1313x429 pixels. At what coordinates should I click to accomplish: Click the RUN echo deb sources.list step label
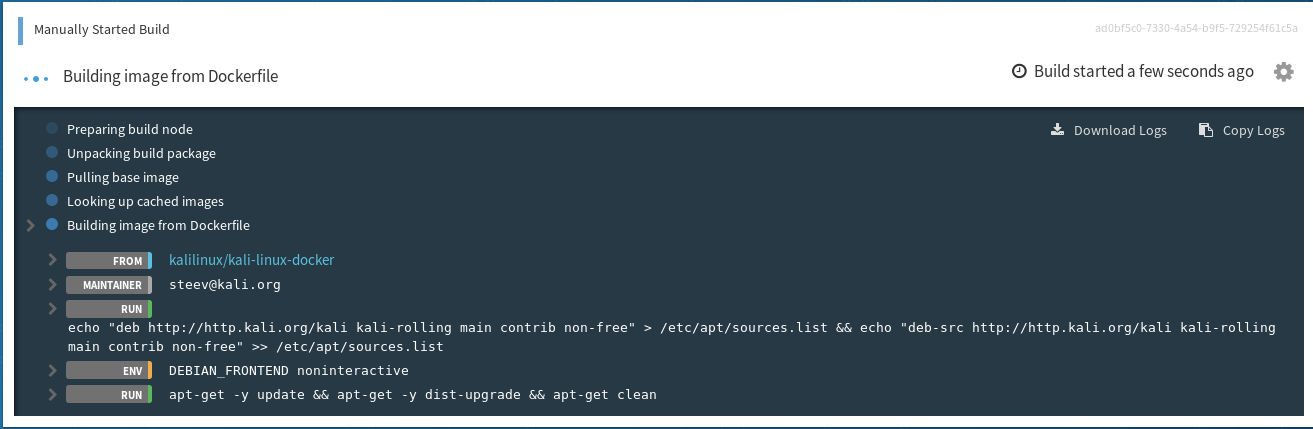coord(109,309)
